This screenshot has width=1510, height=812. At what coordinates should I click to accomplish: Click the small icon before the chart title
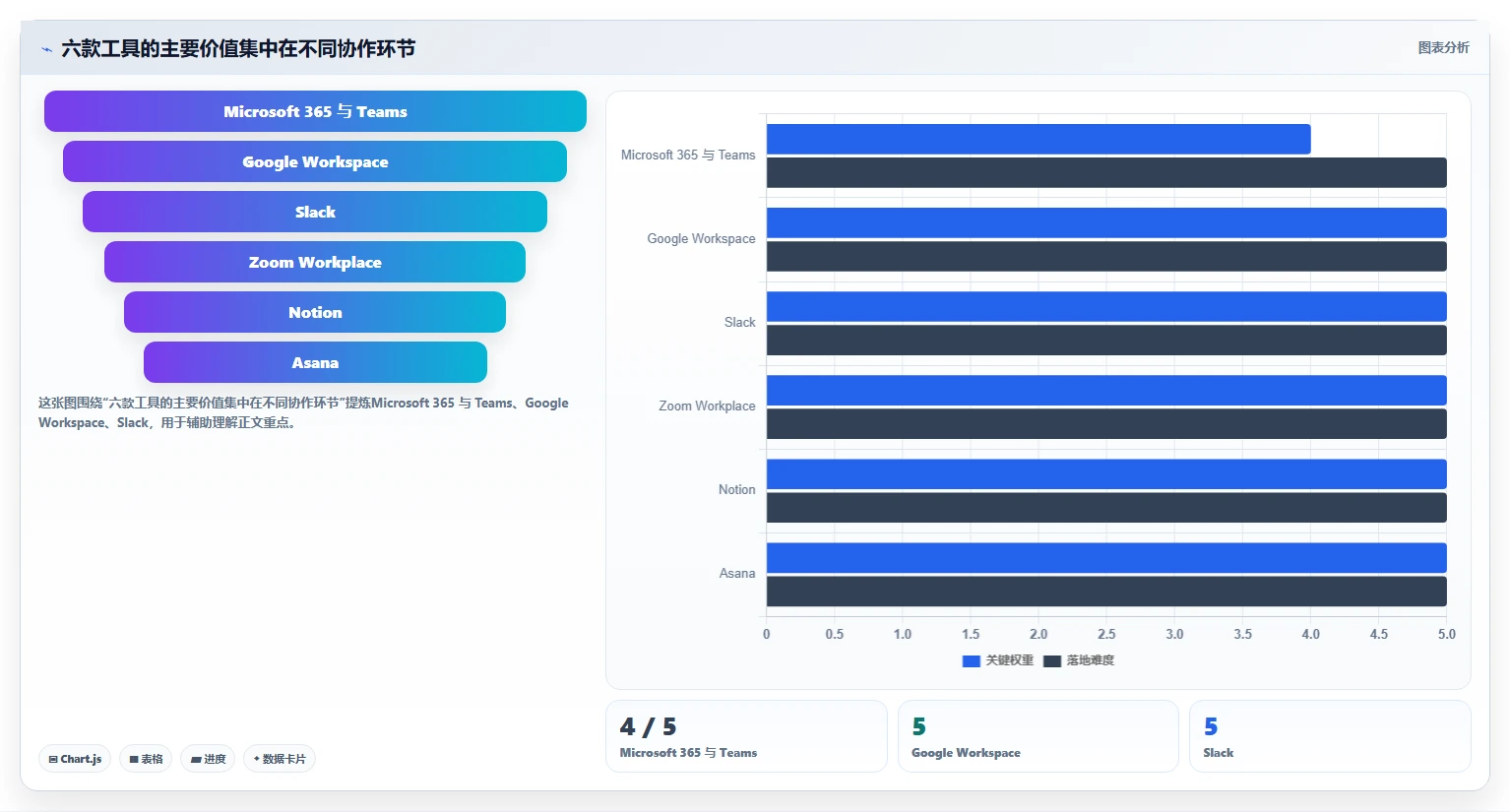(46, 49)
